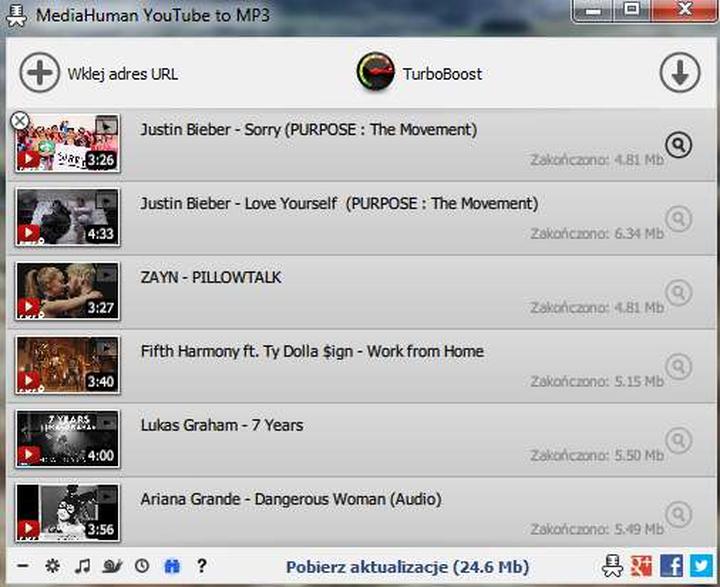Open the Facebook share icon
The image size is (720, 587).
point(672,566)
